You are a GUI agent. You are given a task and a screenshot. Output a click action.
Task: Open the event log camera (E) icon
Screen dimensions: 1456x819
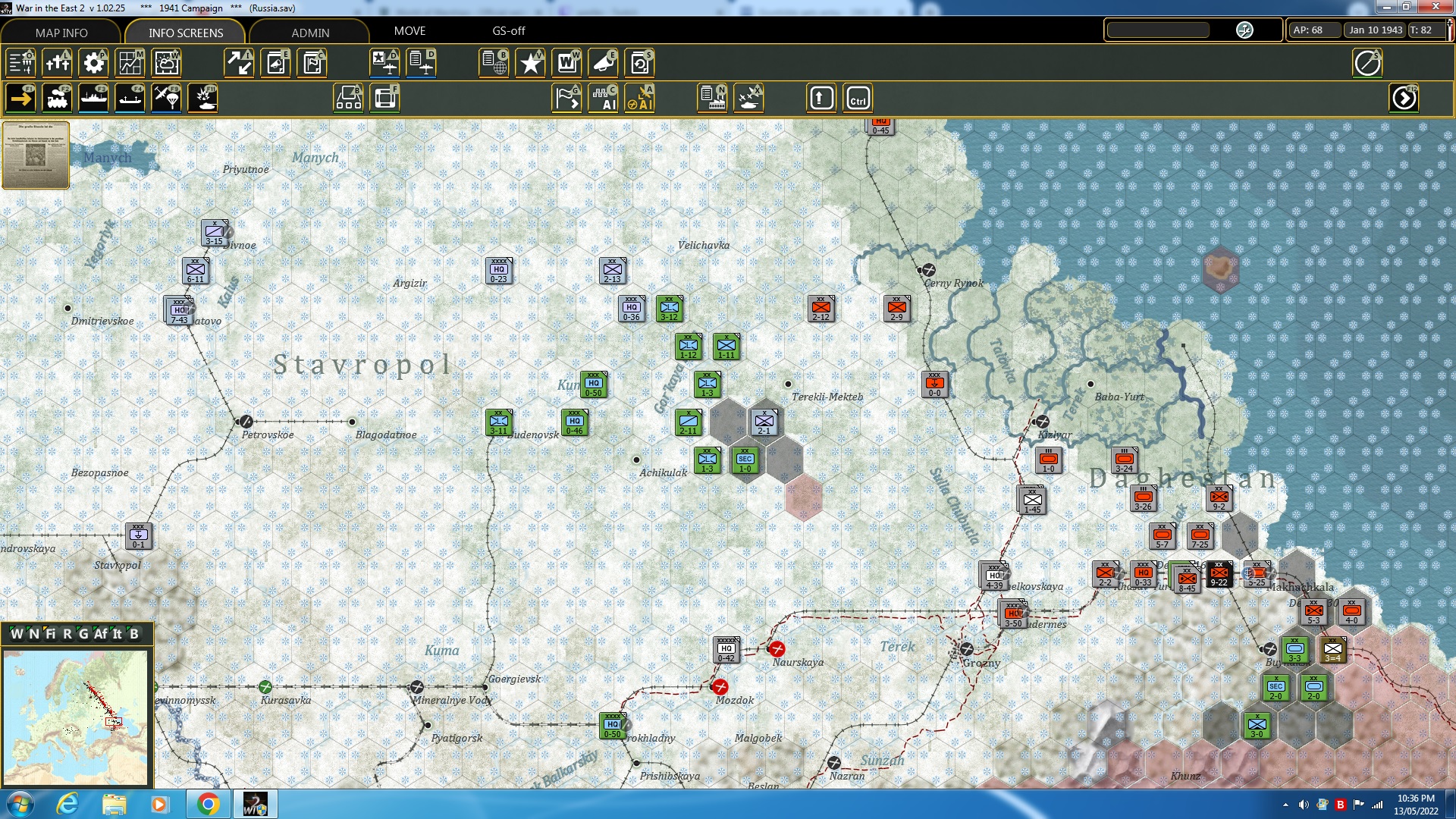click(x=276, y=63)
